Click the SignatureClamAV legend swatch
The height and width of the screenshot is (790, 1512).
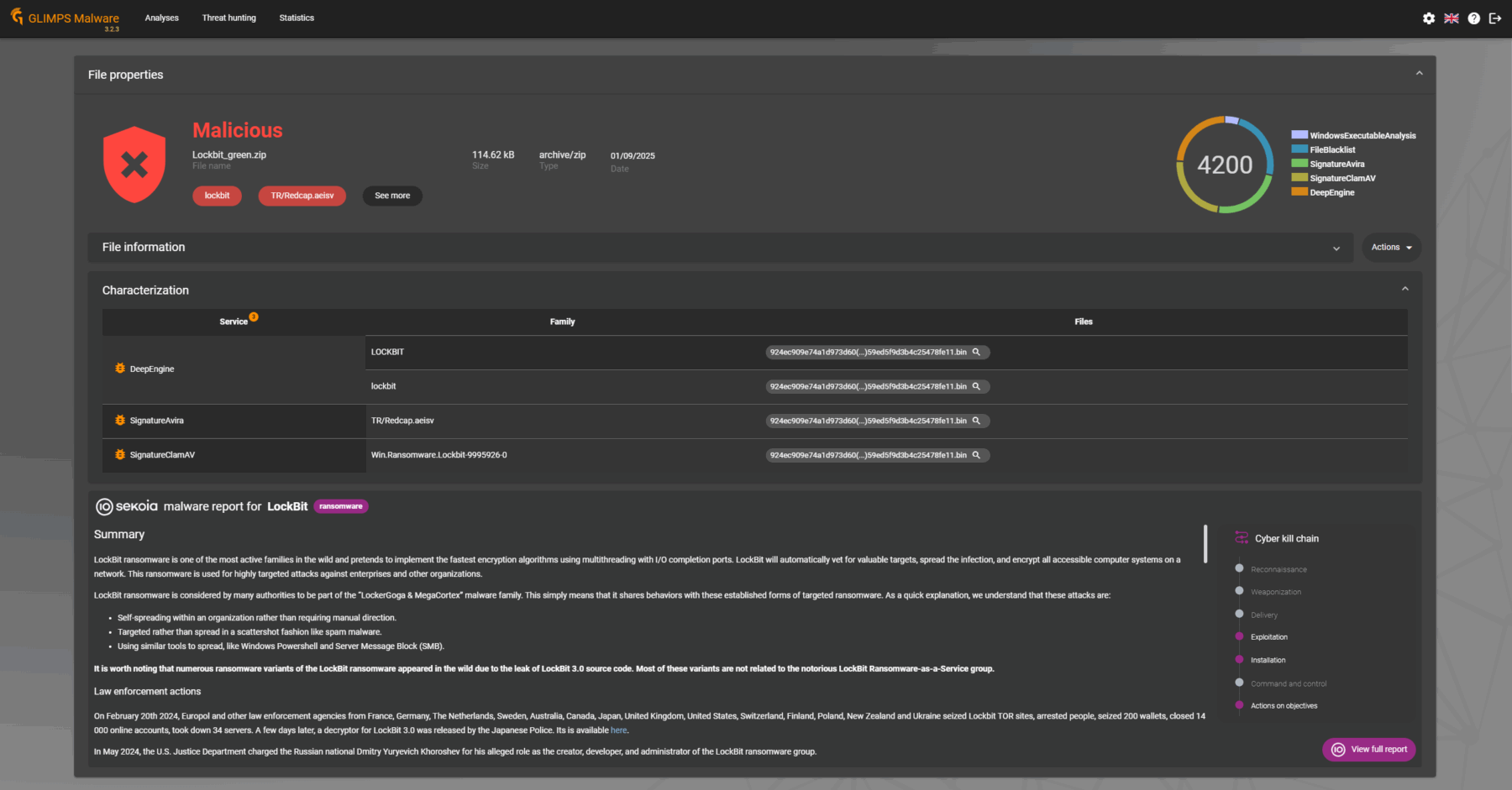click(x=1299, y=177)
